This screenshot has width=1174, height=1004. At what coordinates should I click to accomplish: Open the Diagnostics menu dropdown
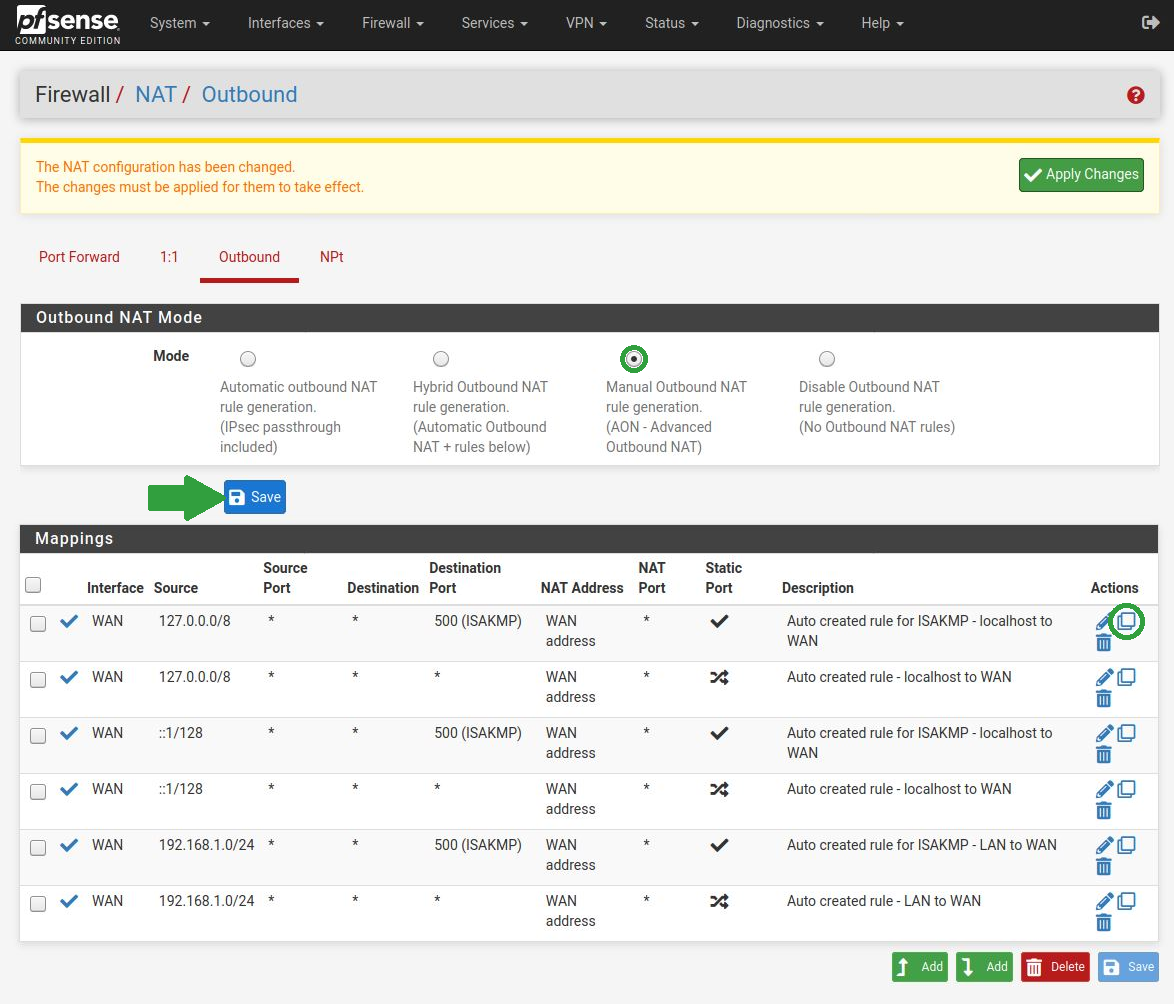tap(780, 23)
